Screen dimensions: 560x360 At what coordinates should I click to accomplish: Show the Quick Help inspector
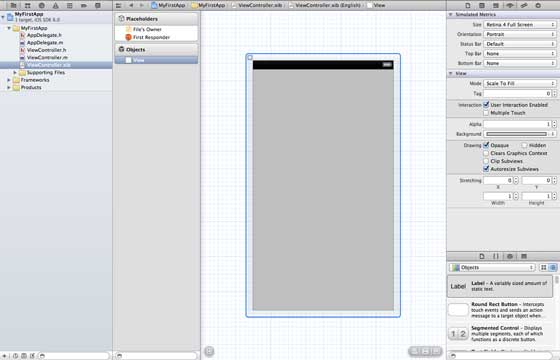[482, 5]
